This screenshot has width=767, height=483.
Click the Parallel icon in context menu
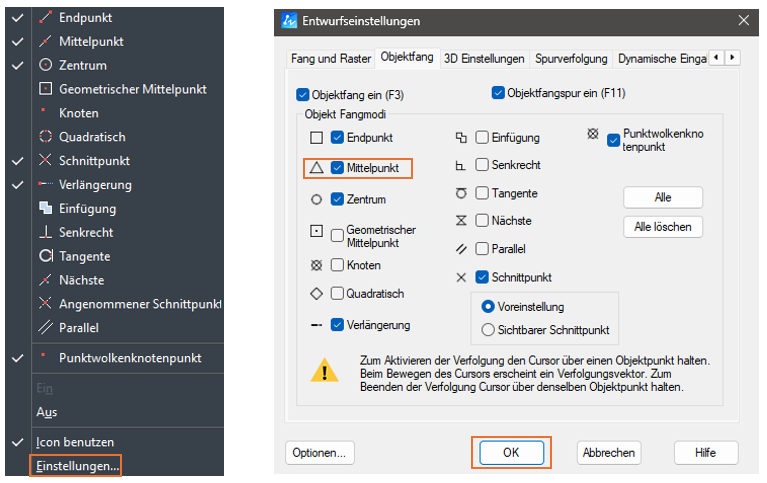click(x=45, y=328)
